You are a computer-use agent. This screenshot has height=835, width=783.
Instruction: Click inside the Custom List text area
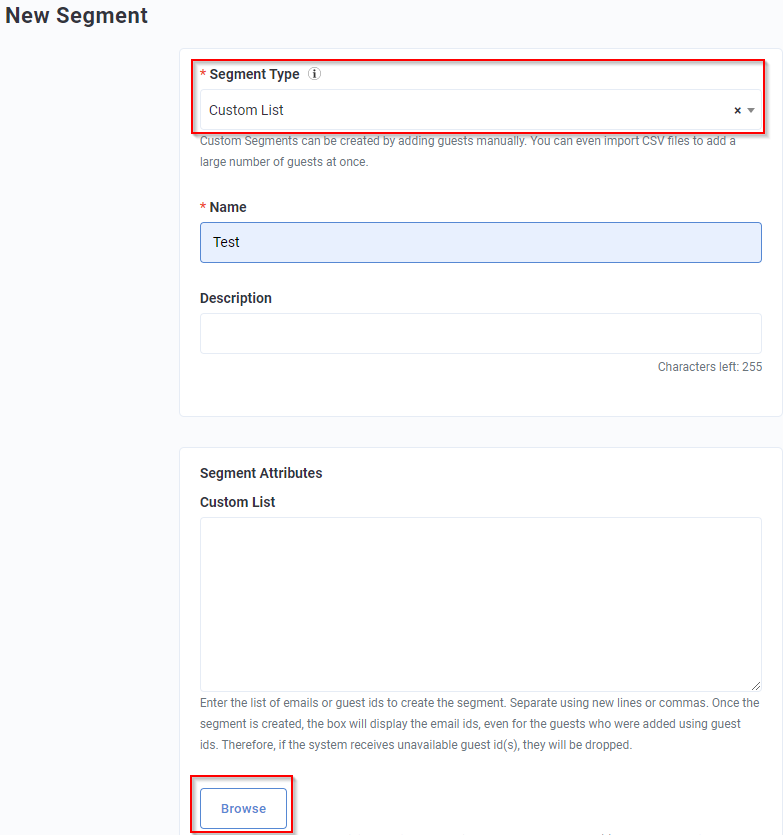480,600
